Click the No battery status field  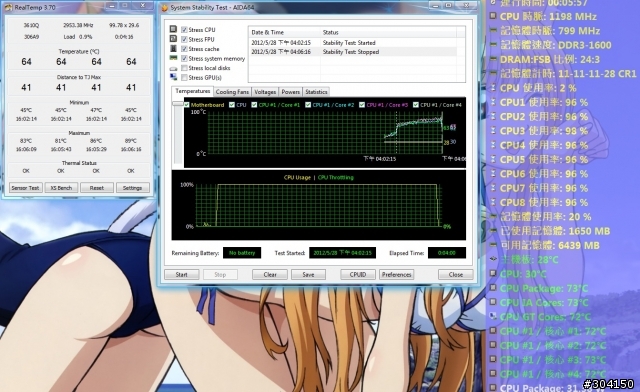[242, 253]
